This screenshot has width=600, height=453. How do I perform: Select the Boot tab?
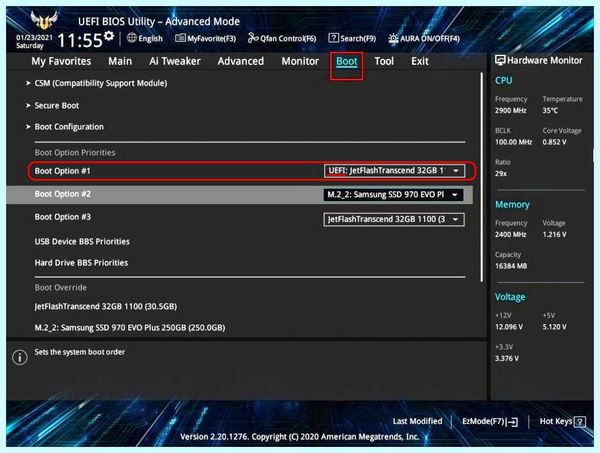pyautogui.click(x=347, y=61)
